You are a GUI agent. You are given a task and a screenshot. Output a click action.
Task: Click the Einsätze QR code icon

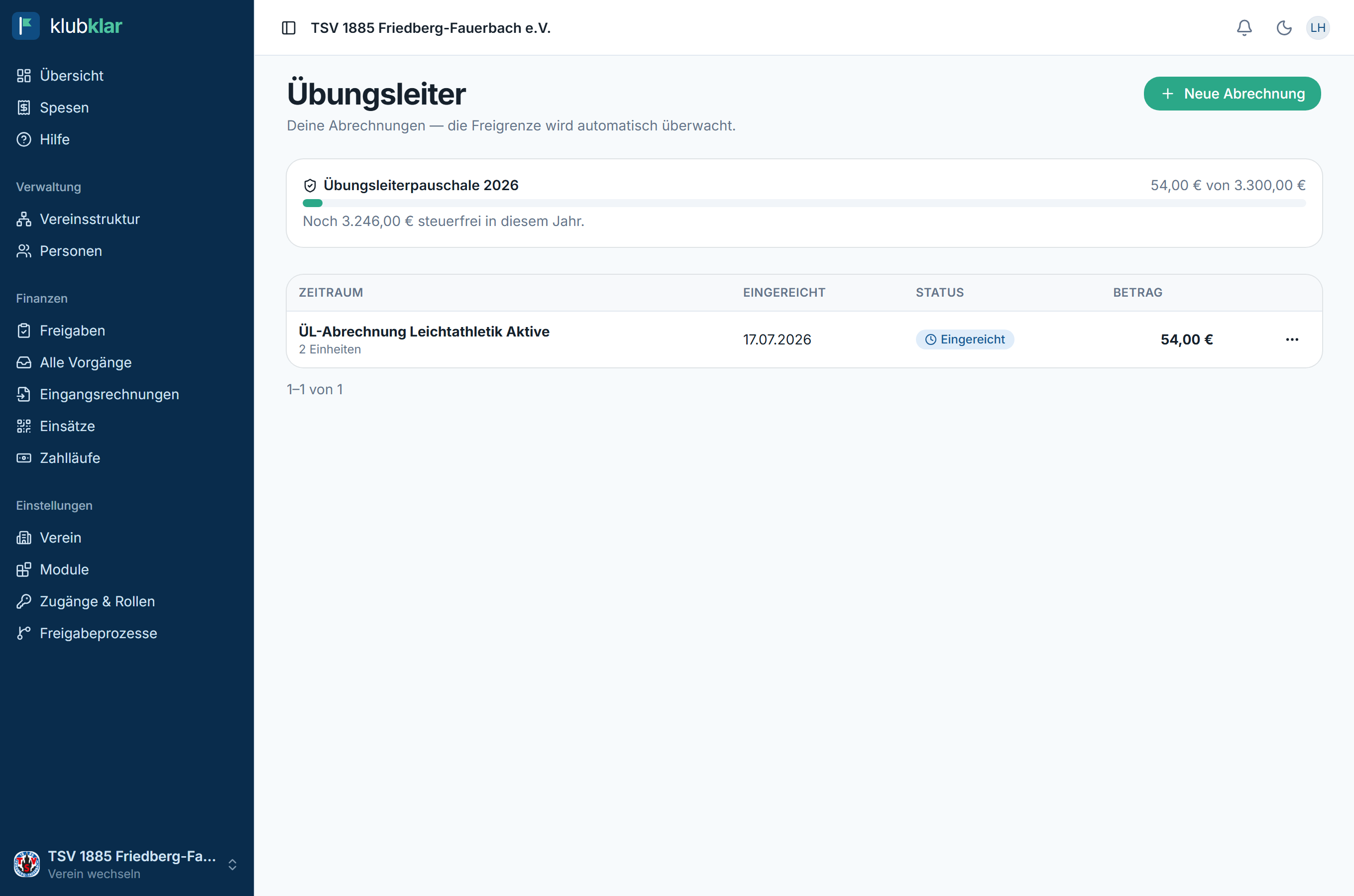coord(24,426)
